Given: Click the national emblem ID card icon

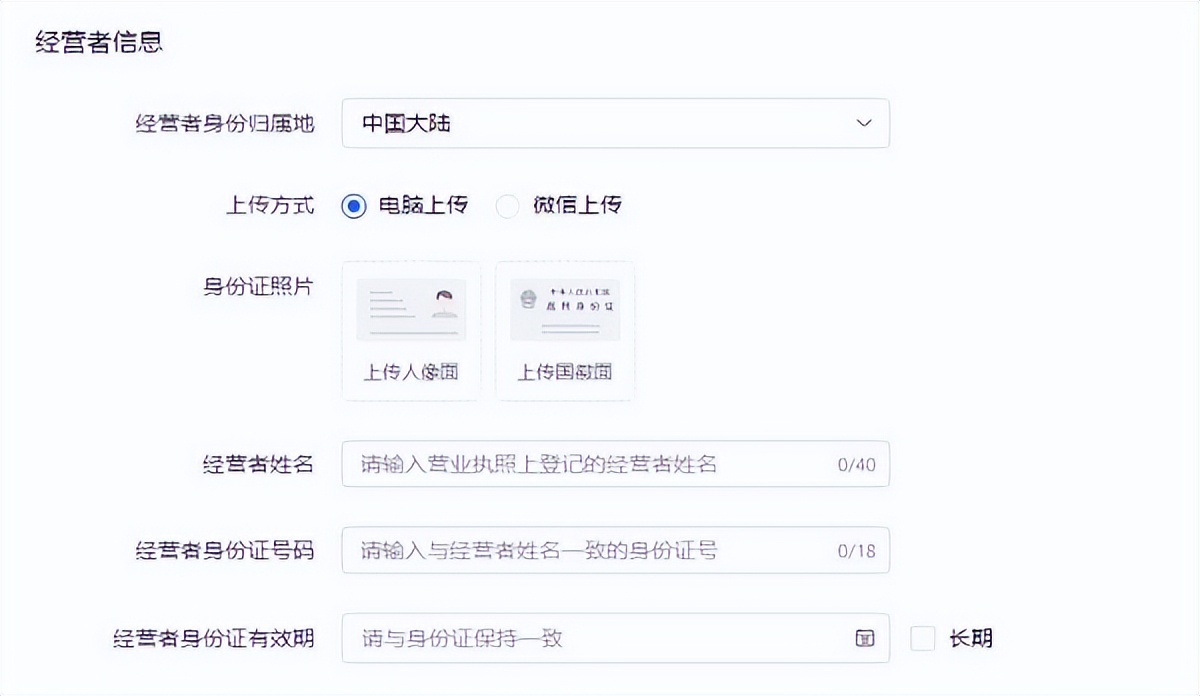Looking at the screenshot, I should (x=565, y=310).
